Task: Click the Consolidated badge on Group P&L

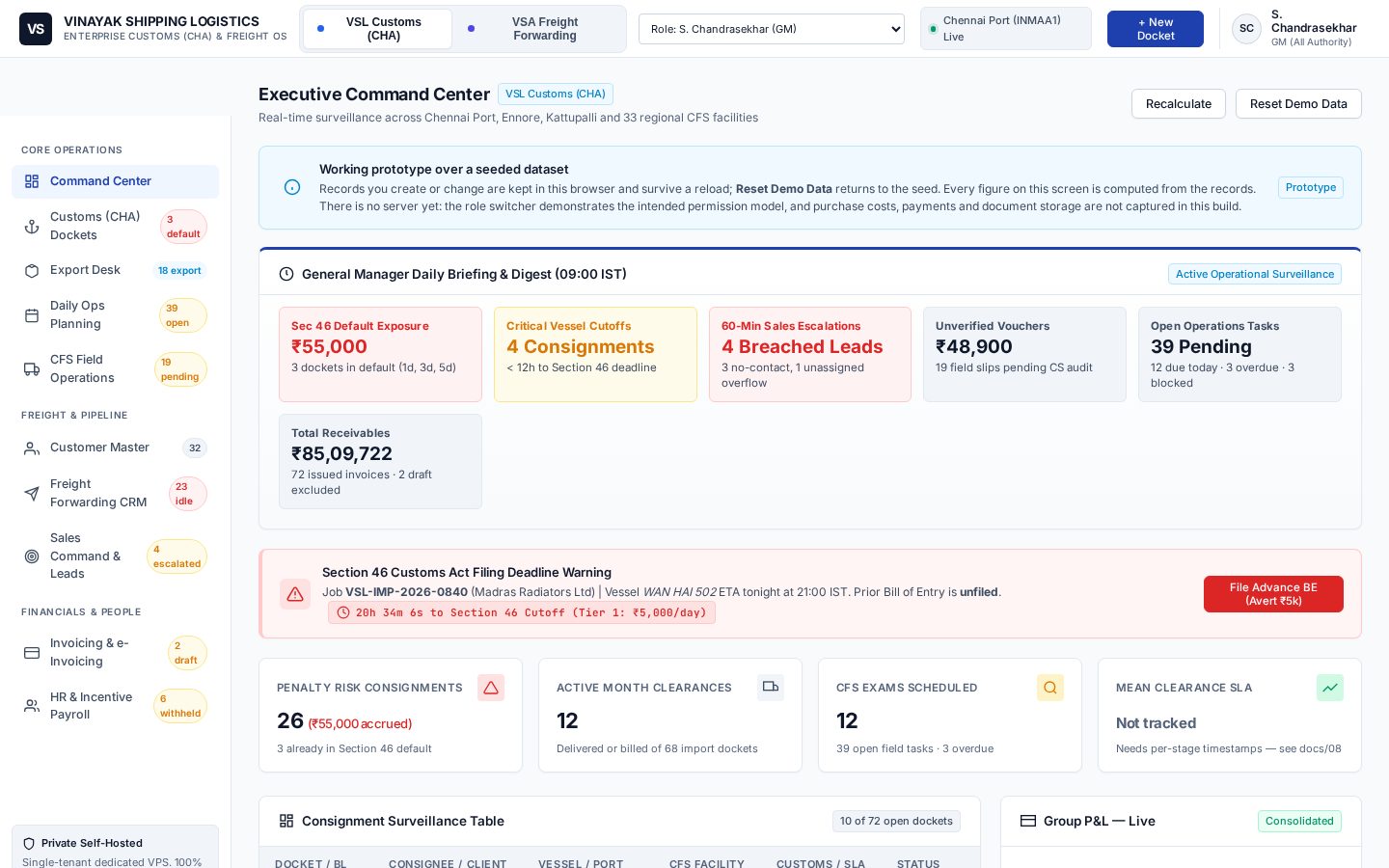Action: tap(1299, 821)
